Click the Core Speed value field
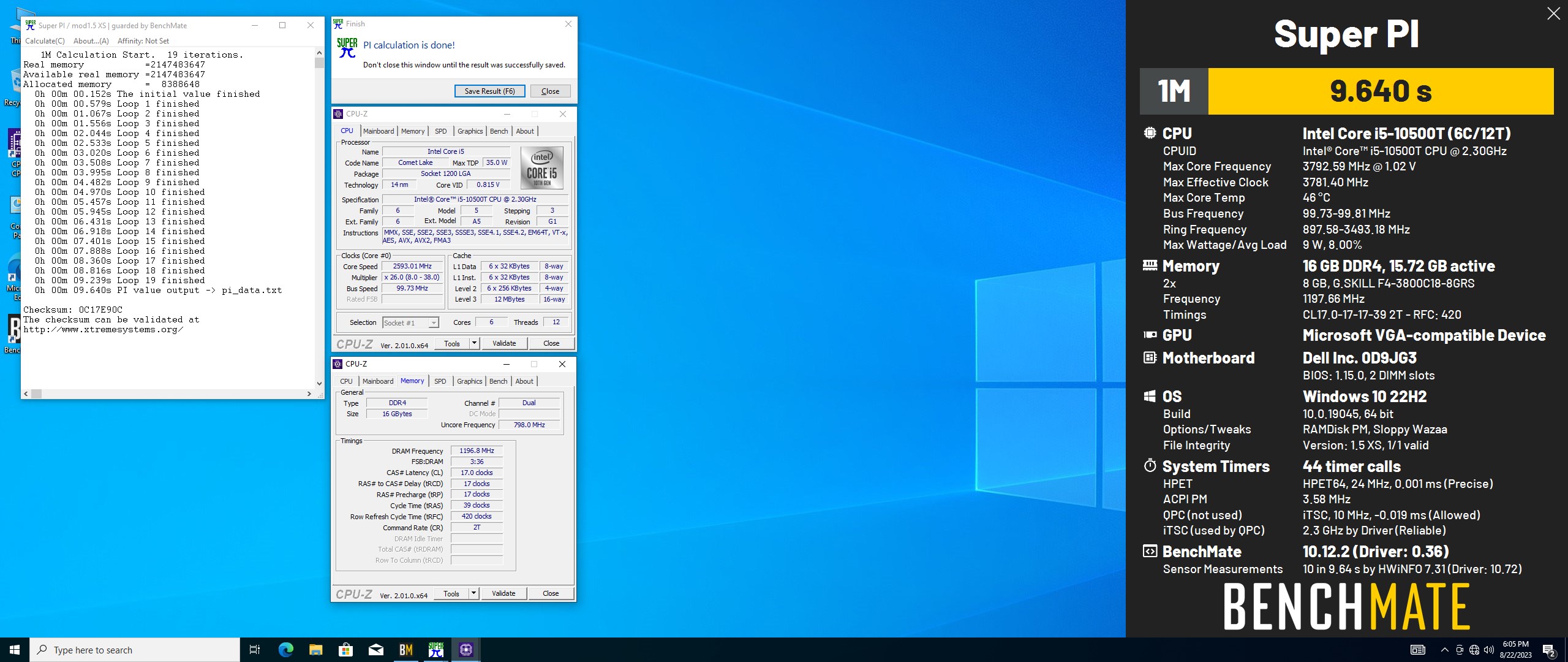 click(412, 267)
